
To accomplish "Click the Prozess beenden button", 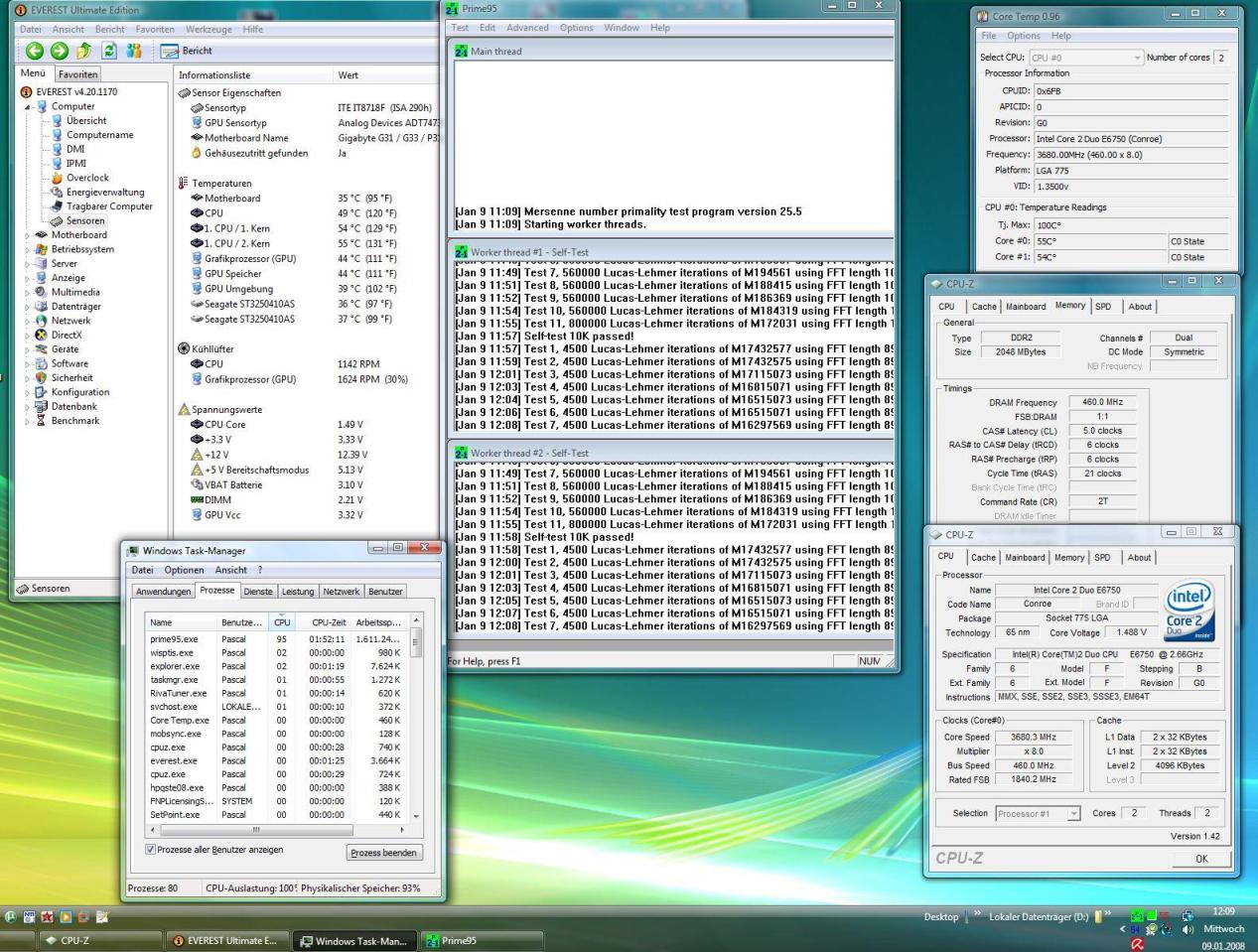I will click(384, 853).
